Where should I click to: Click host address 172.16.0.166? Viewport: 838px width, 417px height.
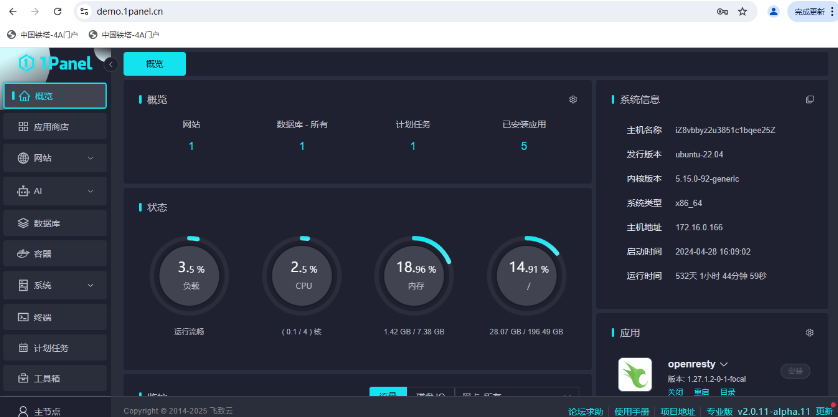coord(699,227)
